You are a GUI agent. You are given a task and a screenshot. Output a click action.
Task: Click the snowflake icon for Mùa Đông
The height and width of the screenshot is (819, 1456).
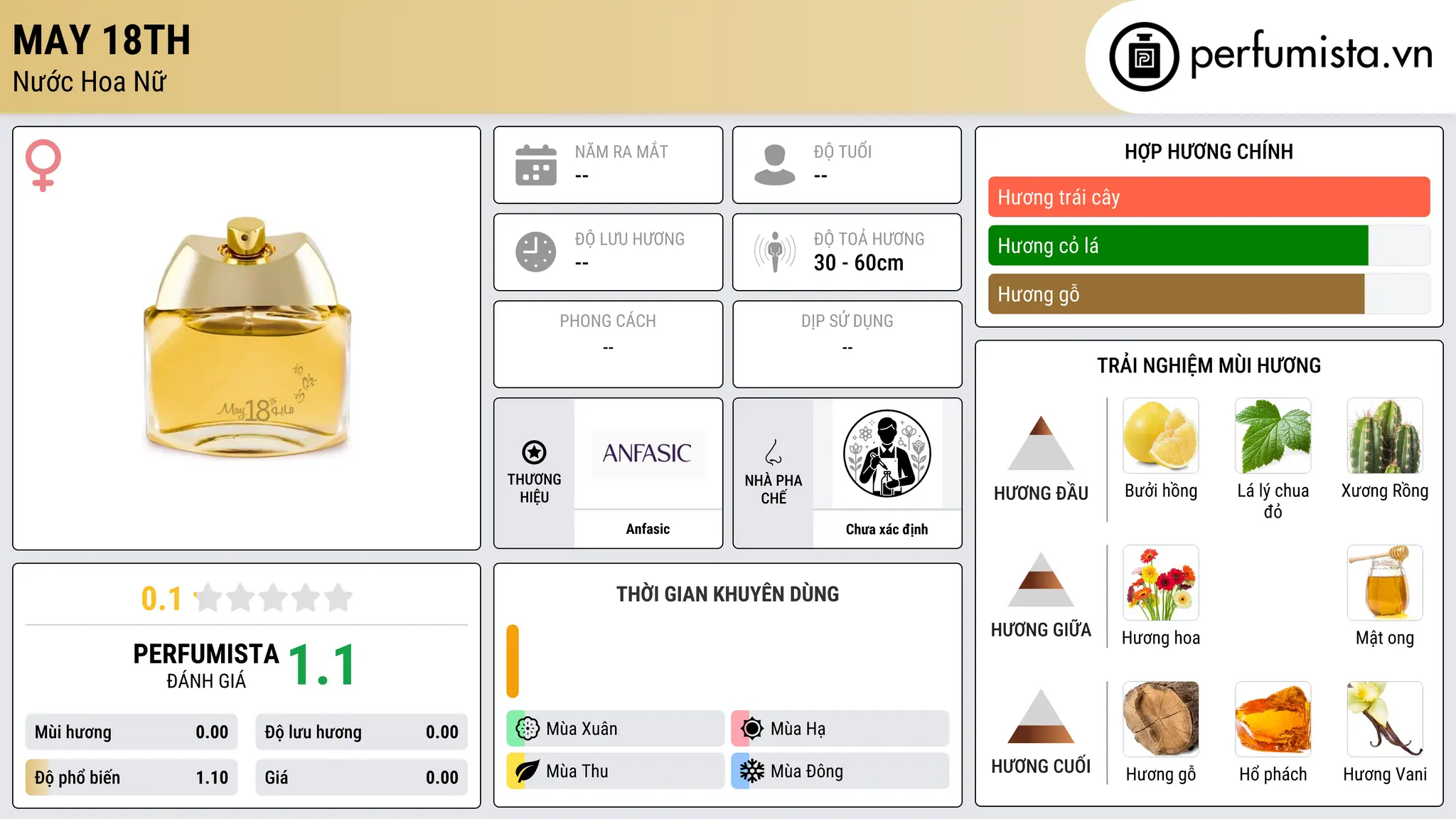[751, 771]
